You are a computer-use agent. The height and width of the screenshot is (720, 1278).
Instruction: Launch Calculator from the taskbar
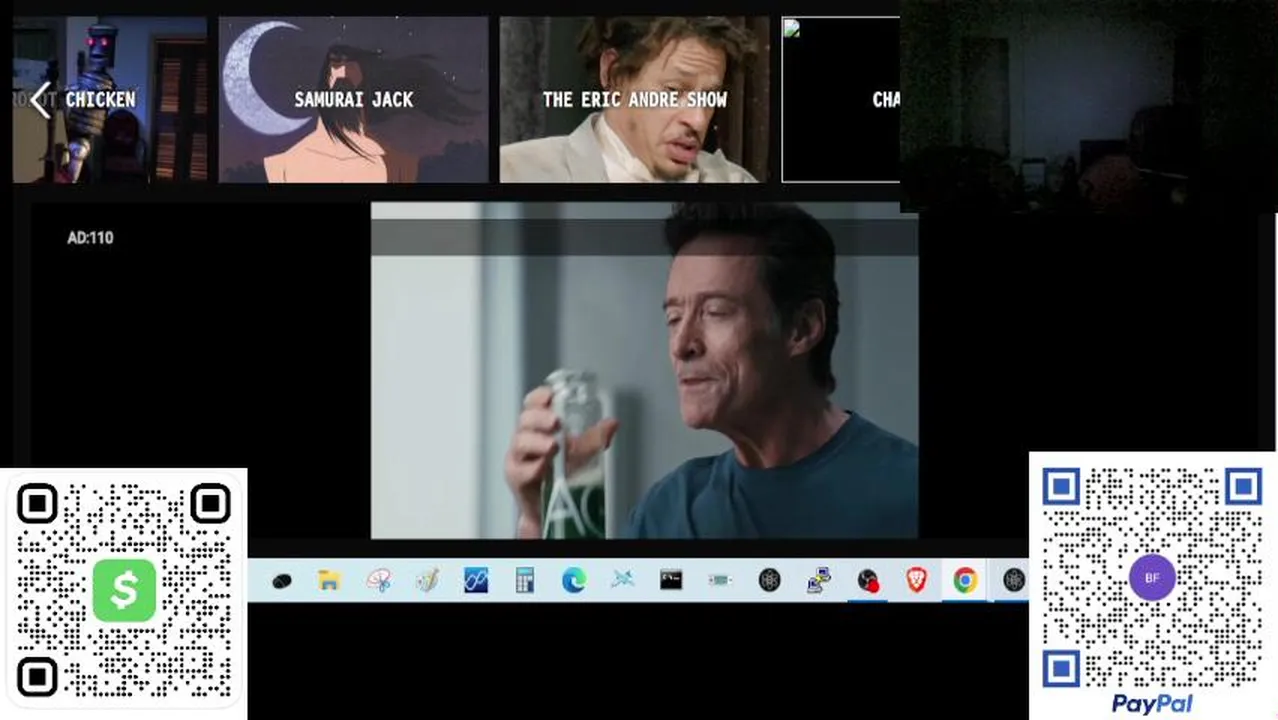click(x=525, y=580)
